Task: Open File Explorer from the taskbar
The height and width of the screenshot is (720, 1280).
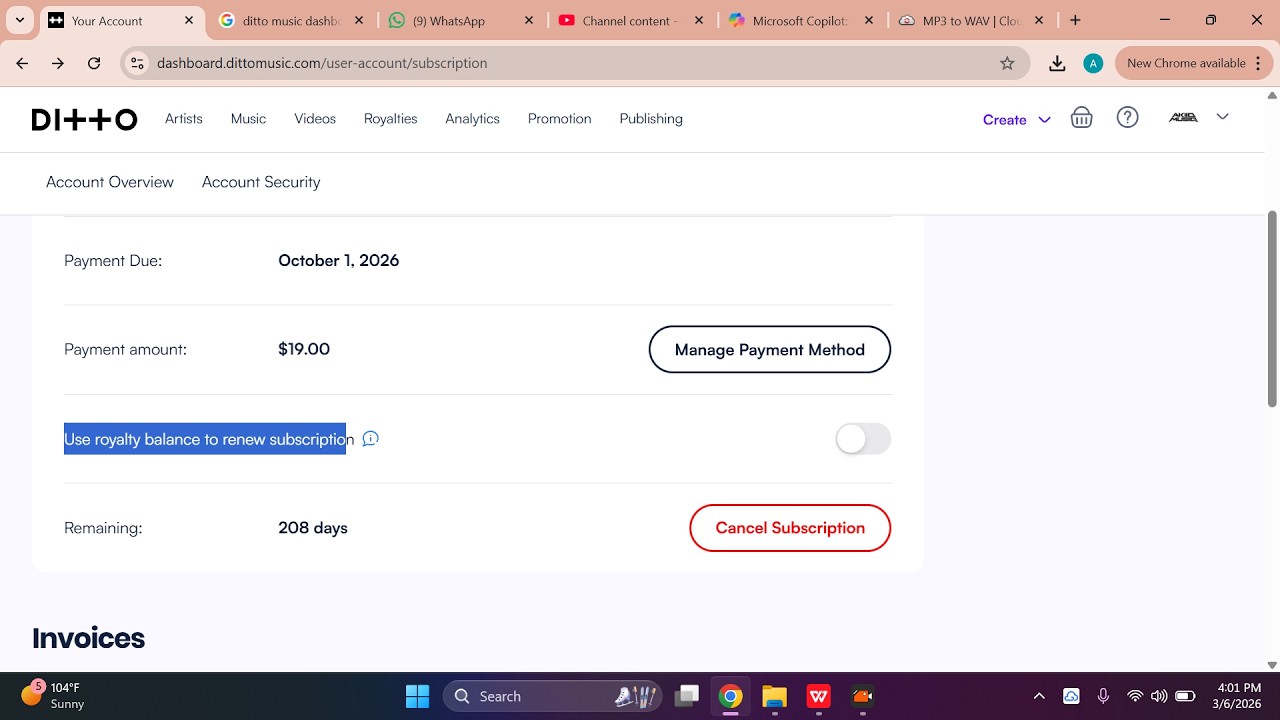Action: click(774, 696)
